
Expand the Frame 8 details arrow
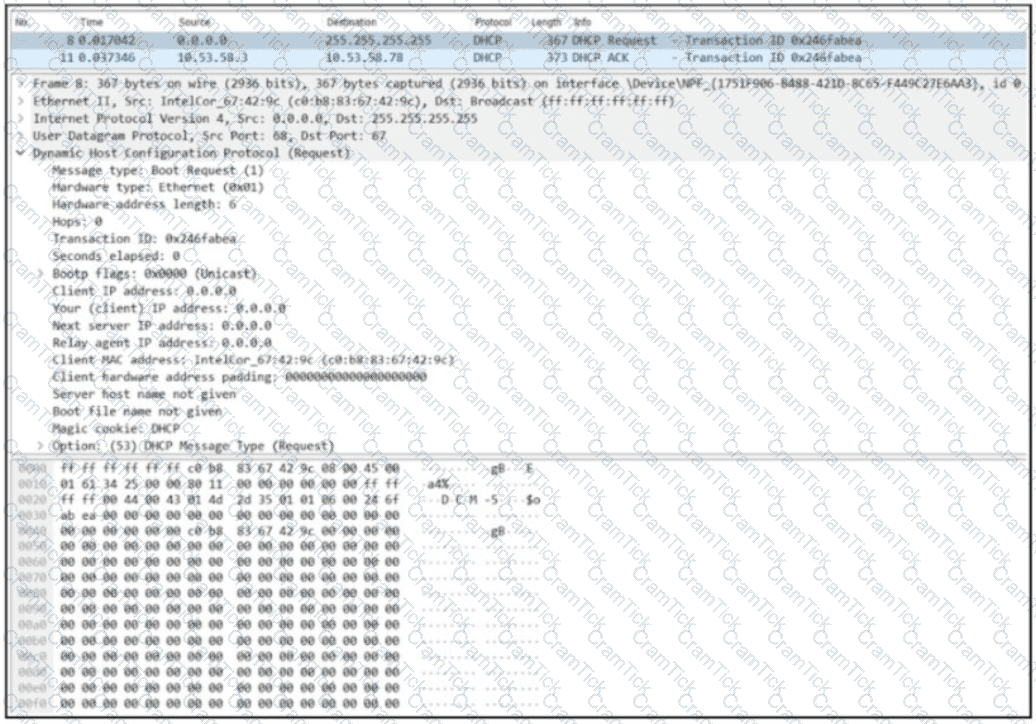click(23, 85)
